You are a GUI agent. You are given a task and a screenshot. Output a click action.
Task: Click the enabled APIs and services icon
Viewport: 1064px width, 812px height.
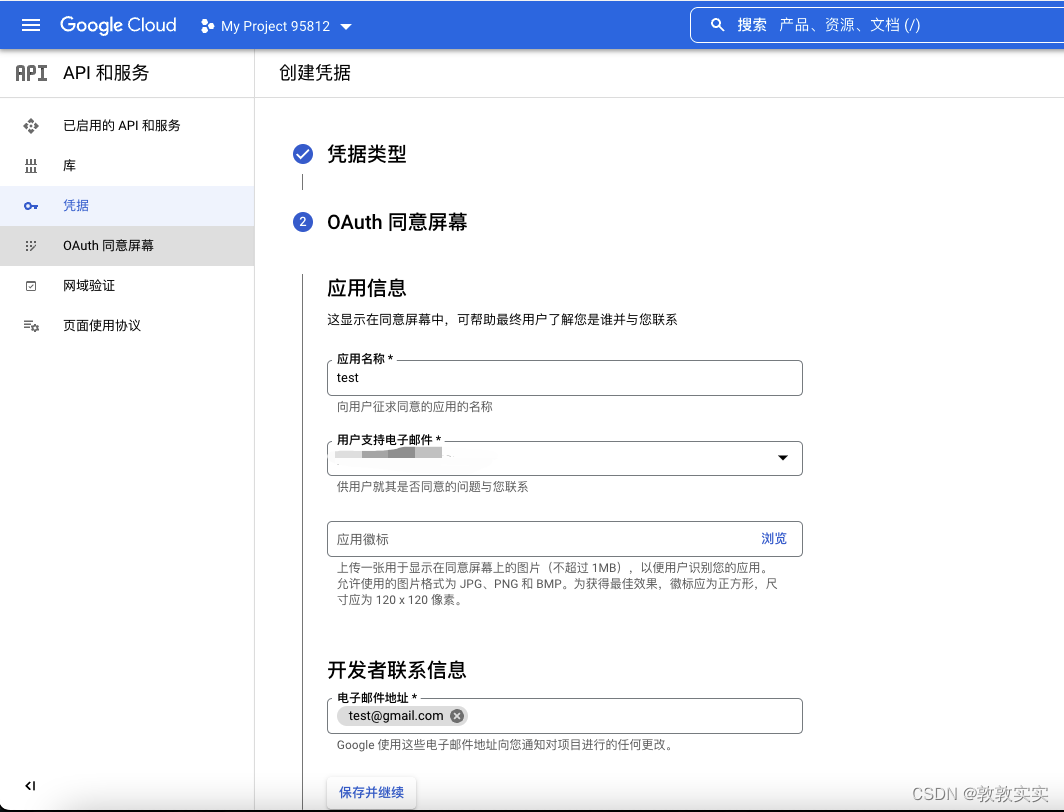(x=31, y=126)
